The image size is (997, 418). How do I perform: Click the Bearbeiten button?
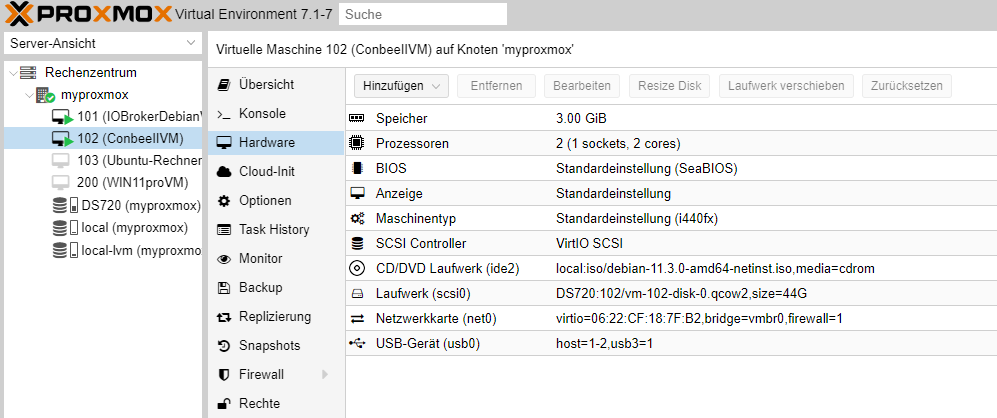pos(582,86)
